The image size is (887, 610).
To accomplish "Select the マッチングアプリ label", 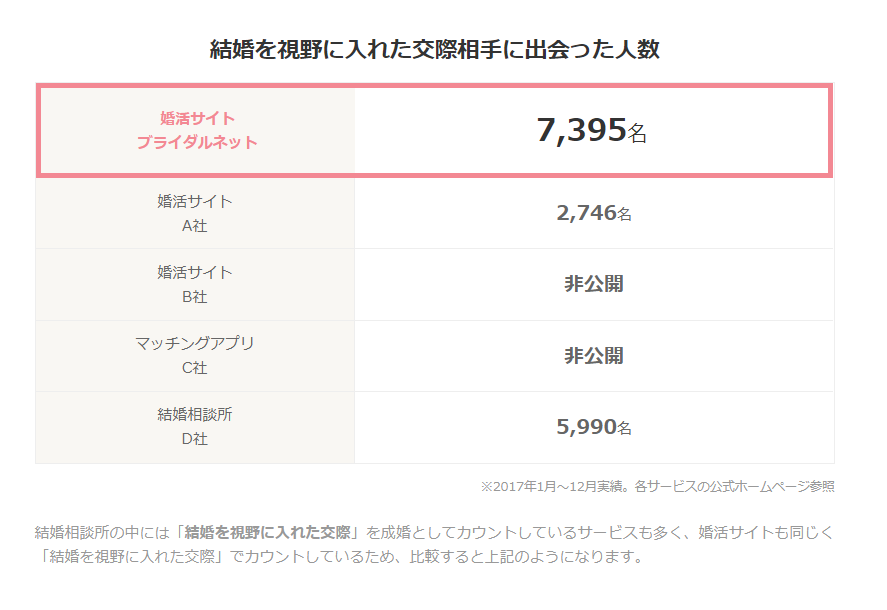I will tap(195, 343).
